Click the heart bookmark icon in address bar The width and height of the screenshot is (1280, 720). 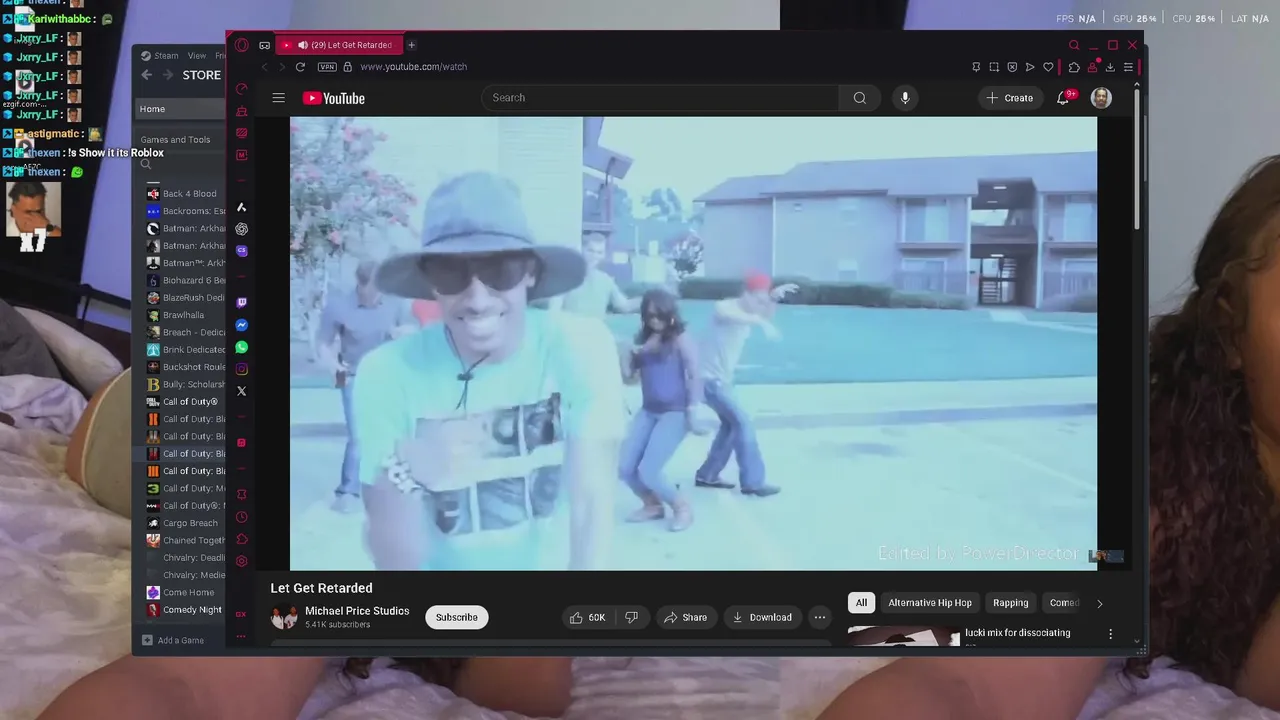(x=1048, y=67)
